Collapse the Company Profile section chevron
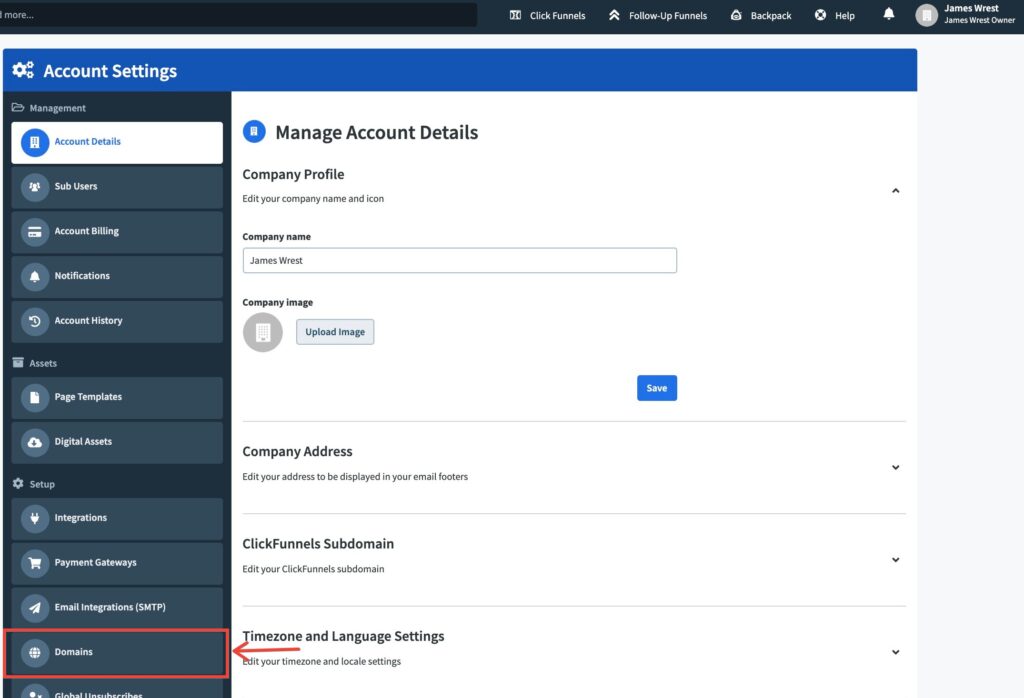This screenshot has height=698, width=1024. tap(895, 191)
